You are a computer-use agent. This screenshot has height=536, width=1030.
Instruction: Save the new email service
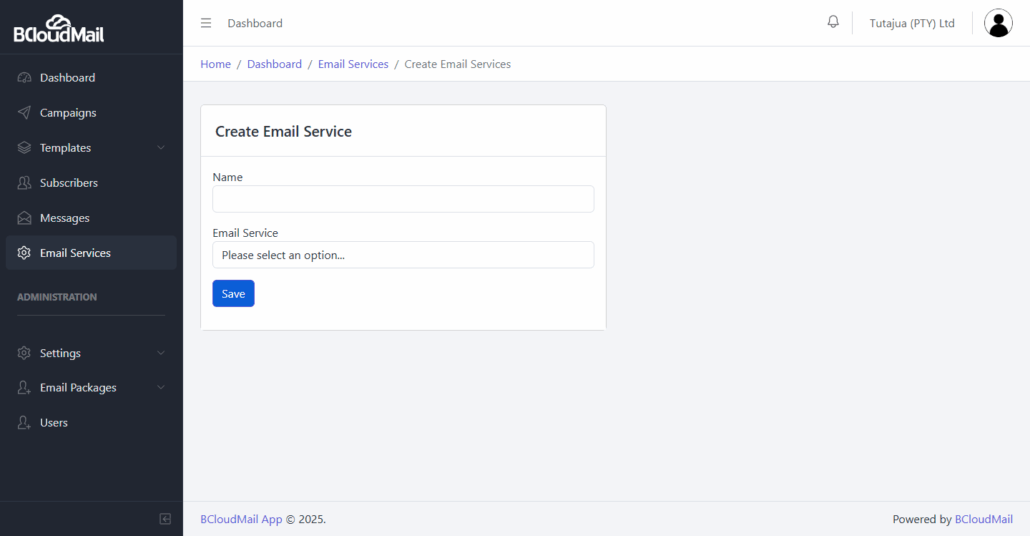point(233,294)
